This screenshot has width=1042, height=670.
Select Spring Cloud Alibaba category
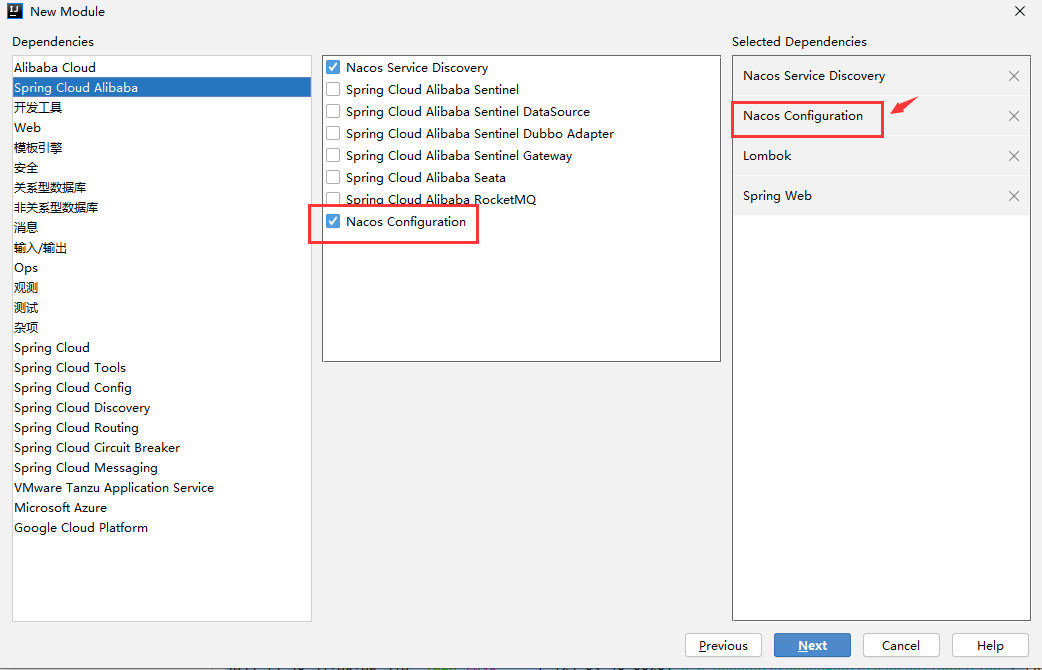161,87
